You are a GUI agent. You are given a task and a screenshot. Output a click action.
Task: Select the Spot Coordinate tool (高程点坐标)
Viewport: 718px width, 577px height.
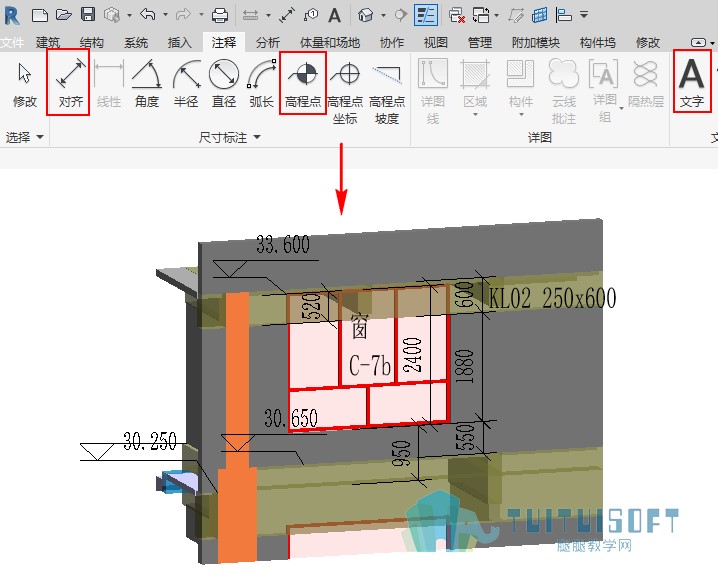pyautogui.click(x=345, y=91)
